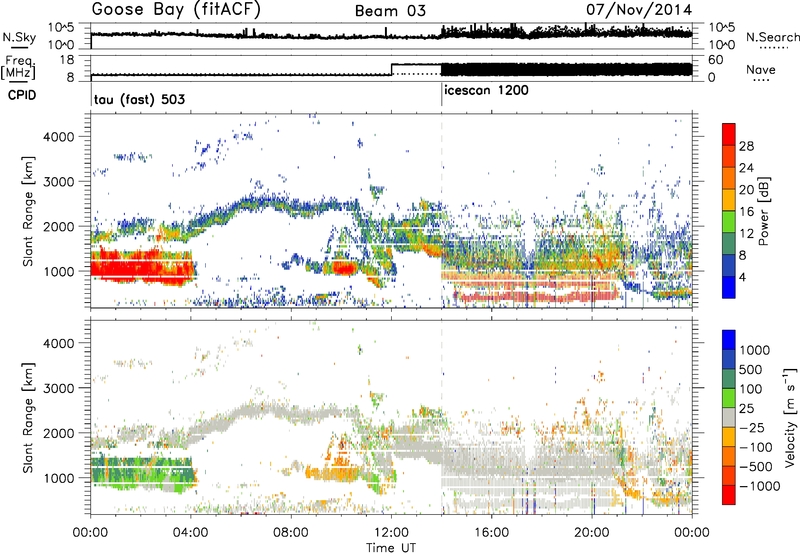Pick the light-green segment of the Power colour bar
Viewport: 800px width, 554px height.
pyautogui.click(x=729, y=220)
